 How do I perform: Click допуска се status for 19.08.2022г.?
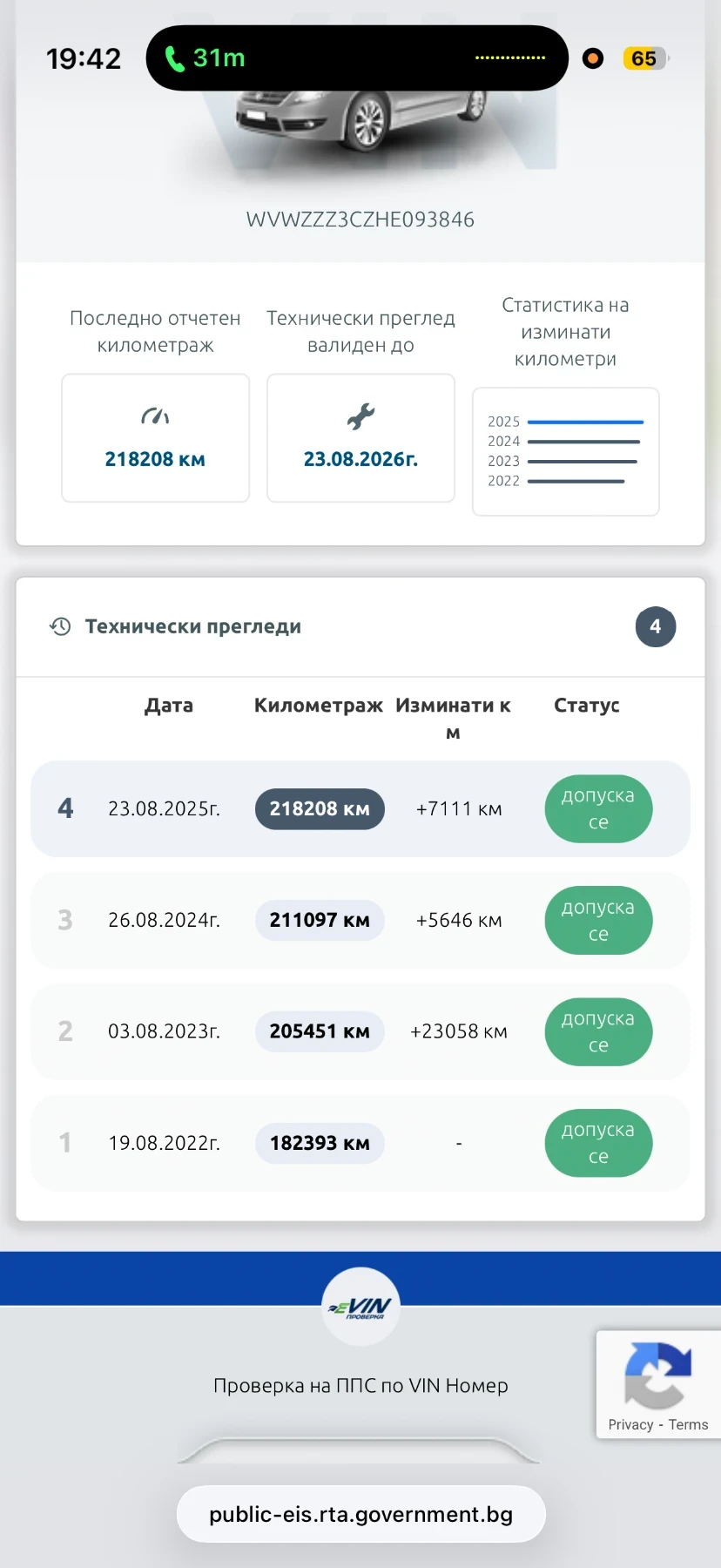tap(598, 1143)
